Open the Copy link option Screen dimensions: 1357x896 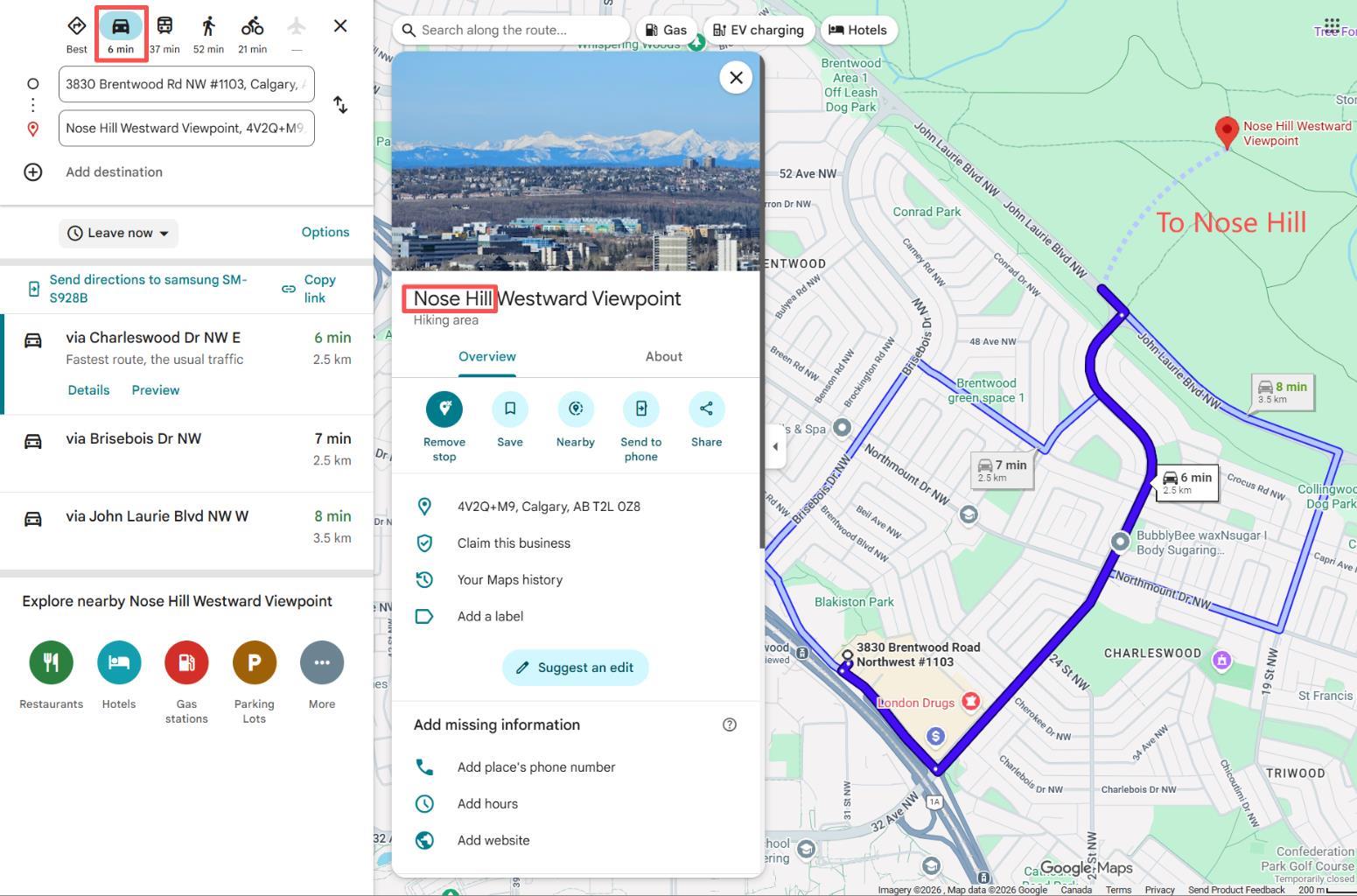(x=308, y=289)
